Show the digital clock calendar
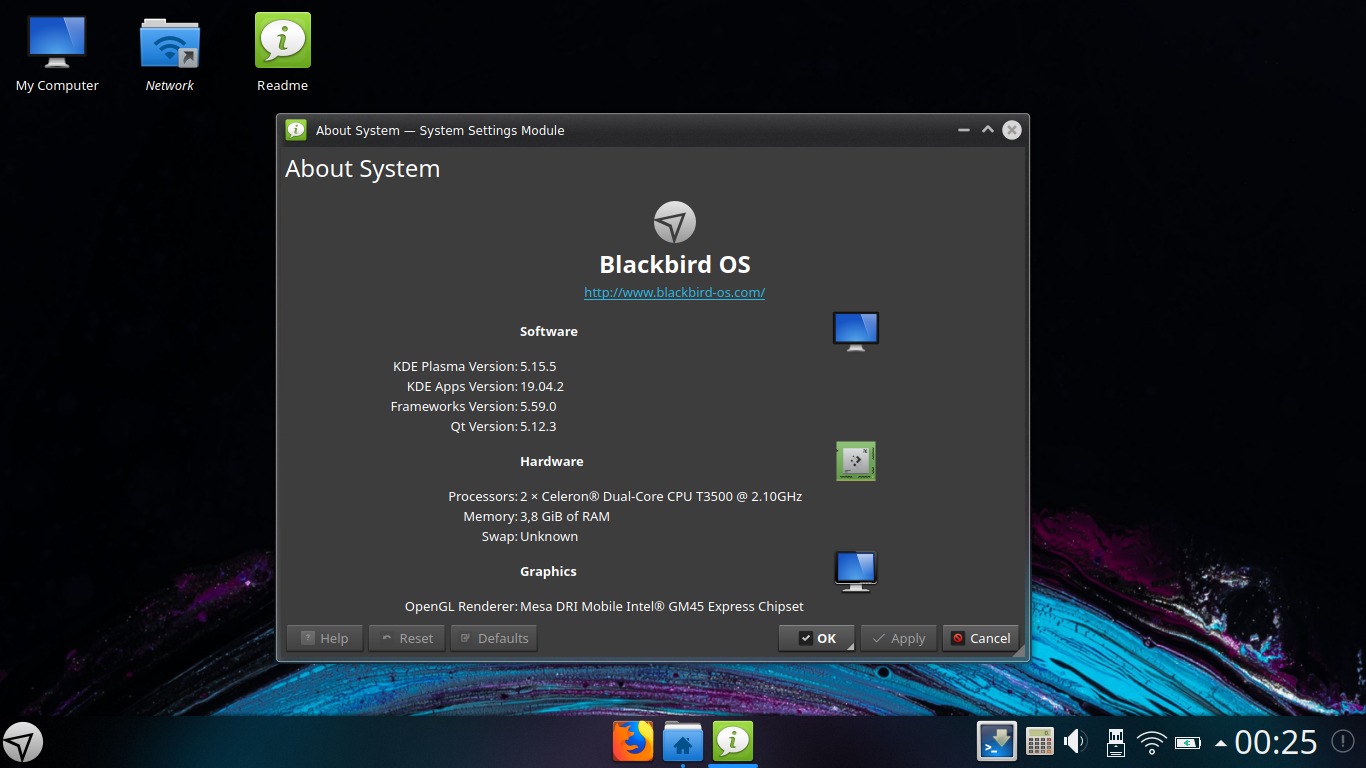Viewport: 1366px width, 768px height. tap(1276, 742)
